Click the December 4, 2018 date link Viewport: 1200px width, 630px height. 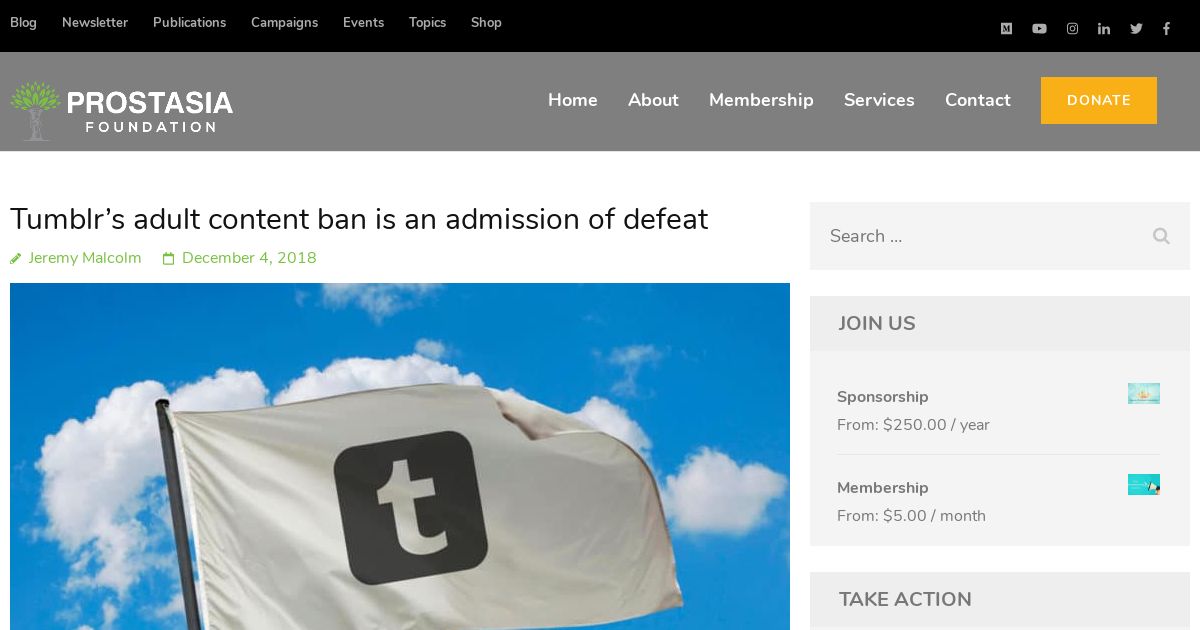(249, 258)
